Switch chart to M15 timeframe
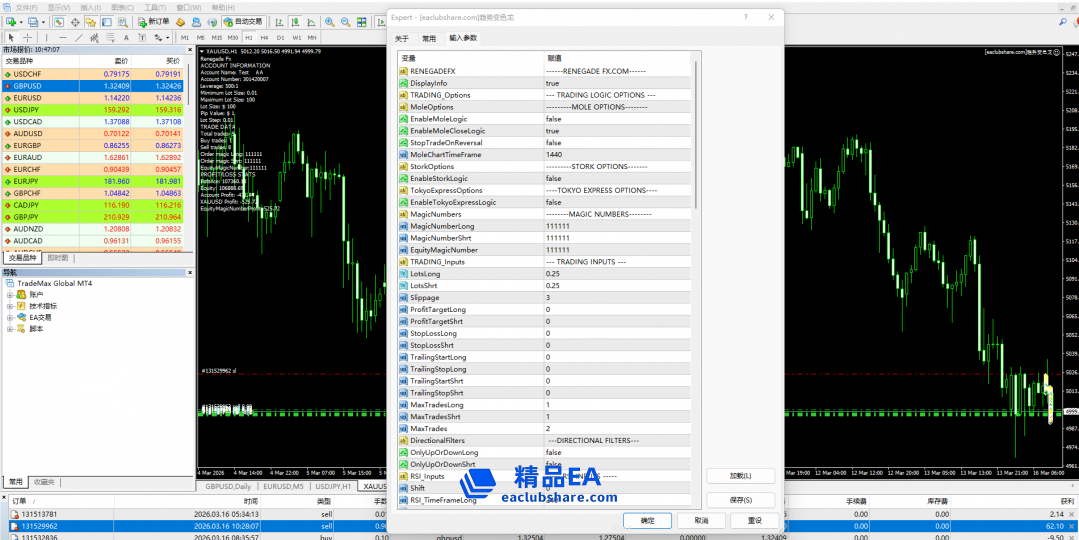 [218, 38]
